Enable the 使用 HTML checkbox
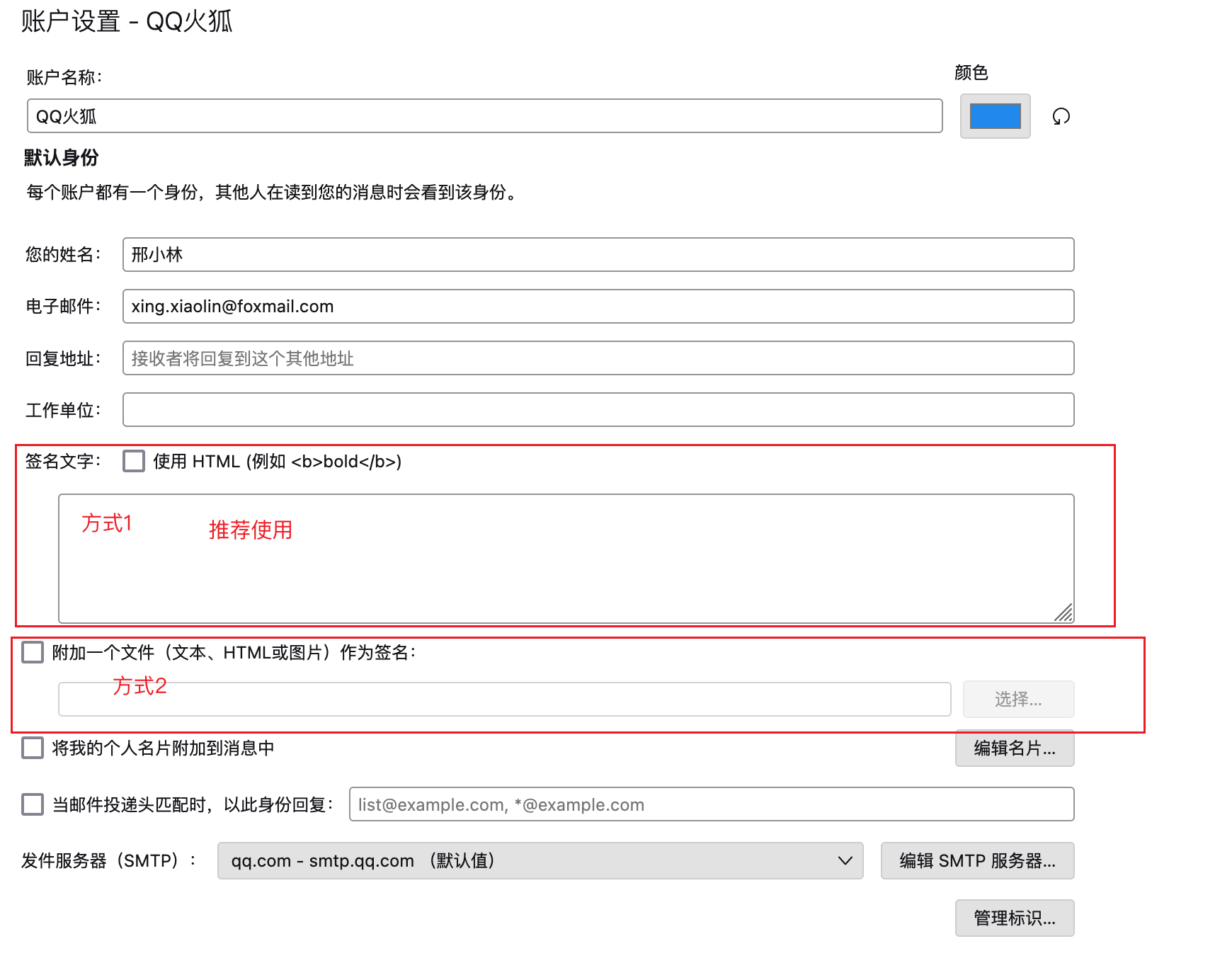1232x963 pixels. (x=132, y=461)
